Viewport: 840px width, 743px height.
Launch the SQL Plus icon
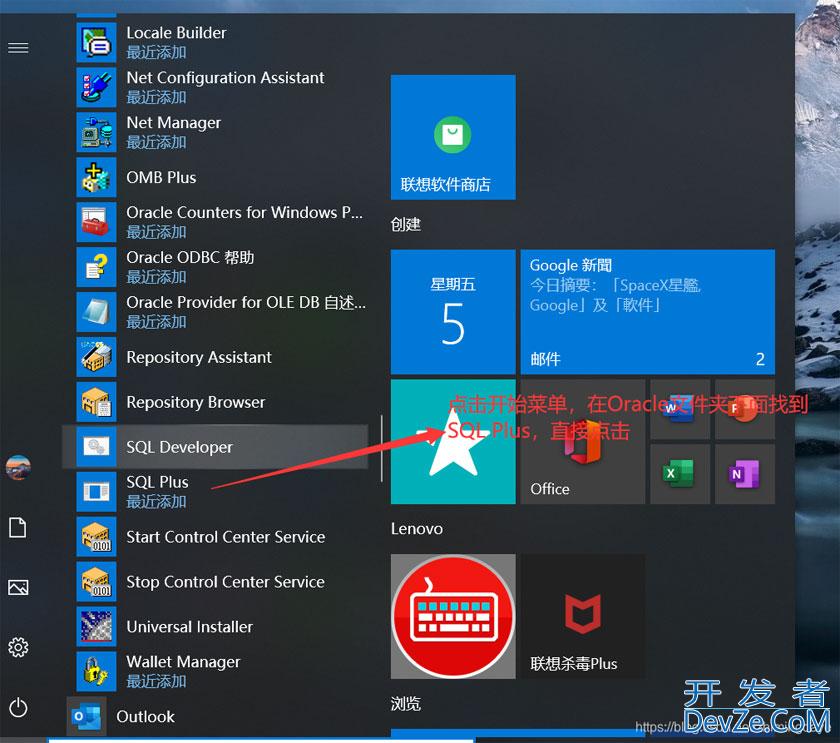click(96, 492)
